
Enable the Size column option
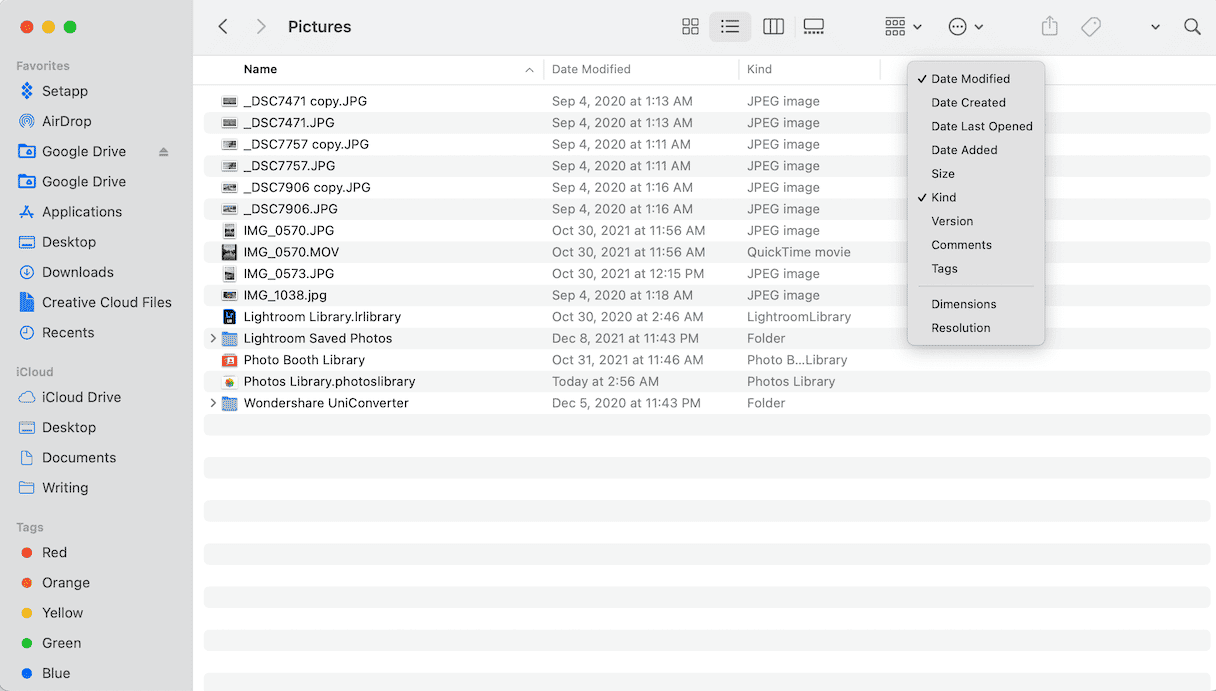[x=942, y=173]
